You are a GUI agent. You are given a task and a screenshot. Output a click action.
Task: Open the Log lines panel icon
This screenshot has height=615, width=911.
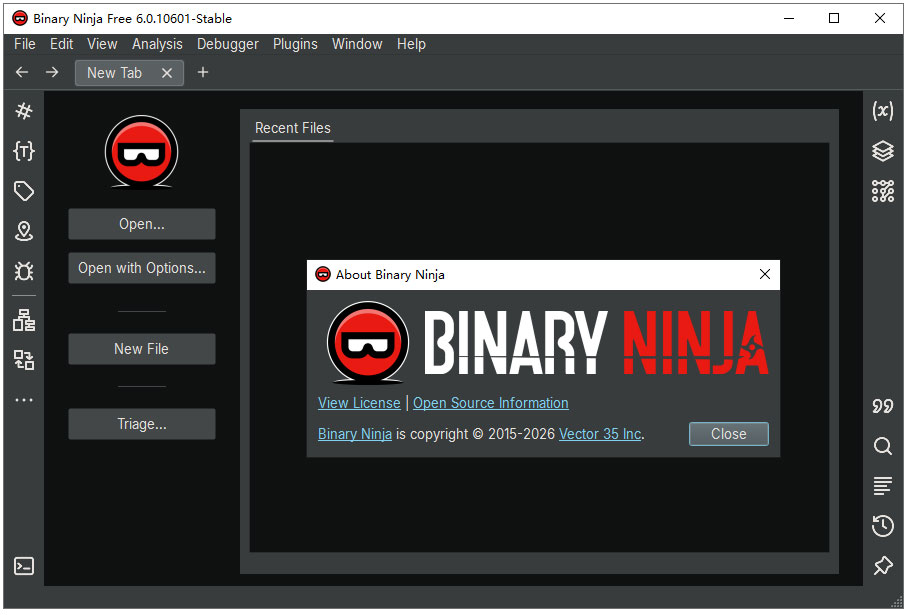pos(883,486)
